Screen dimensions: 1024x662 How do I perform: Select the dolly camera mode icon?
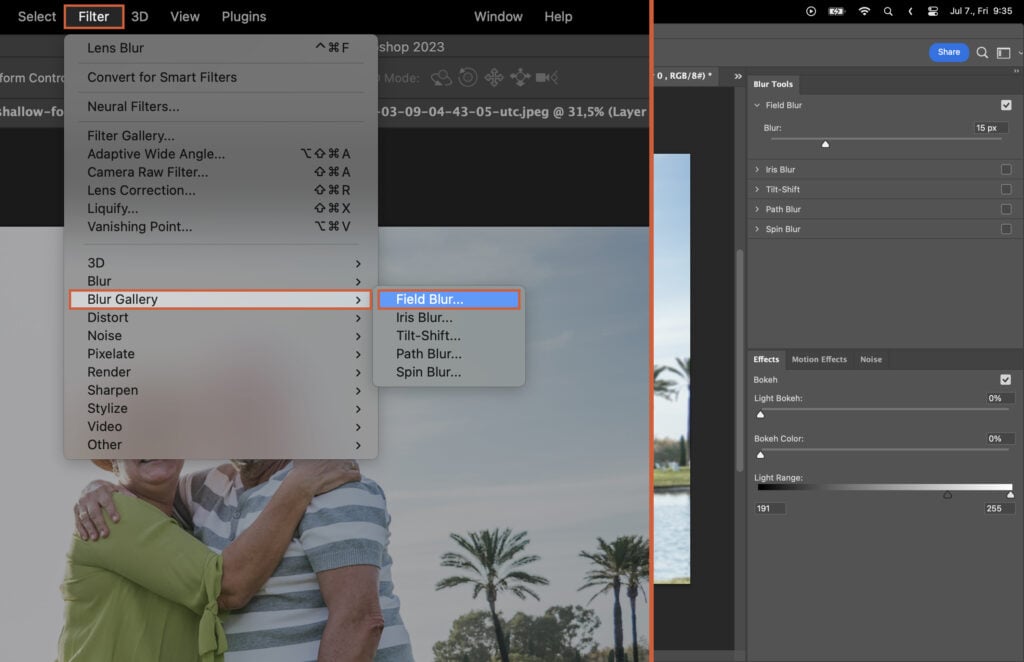544,78
